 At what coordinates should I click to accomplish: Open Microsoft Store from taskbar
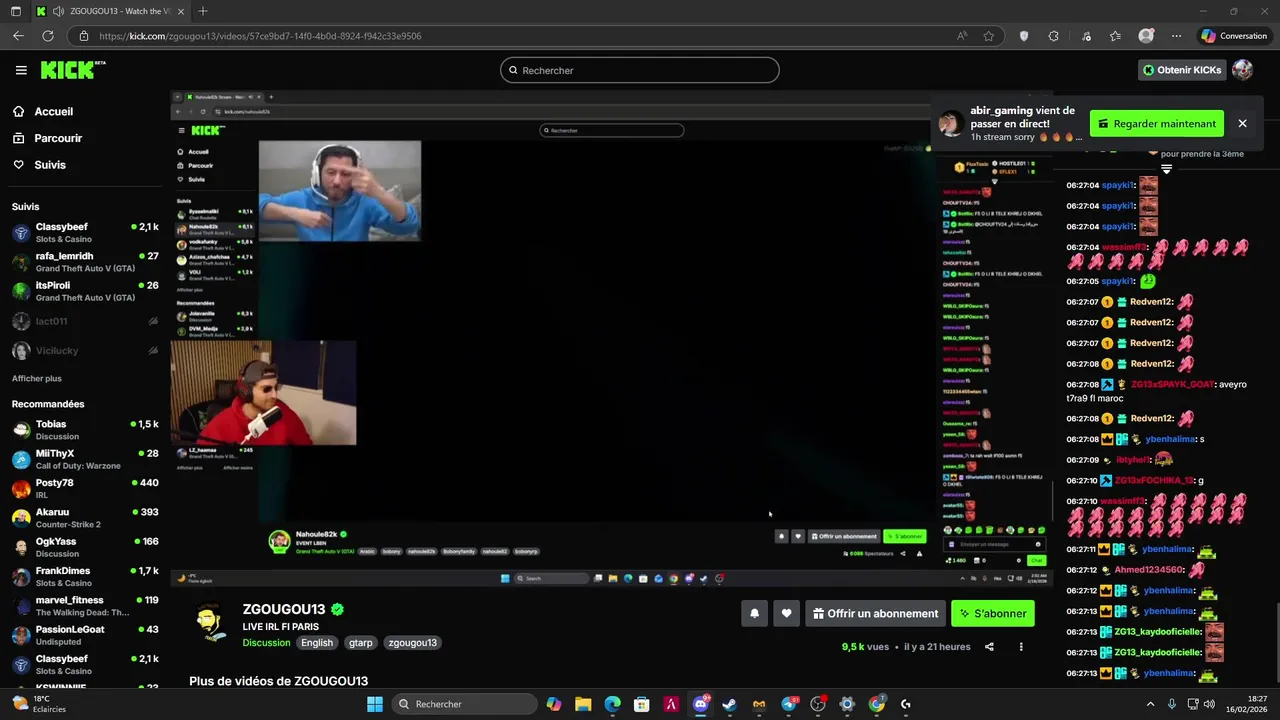[x=642, y=704]
